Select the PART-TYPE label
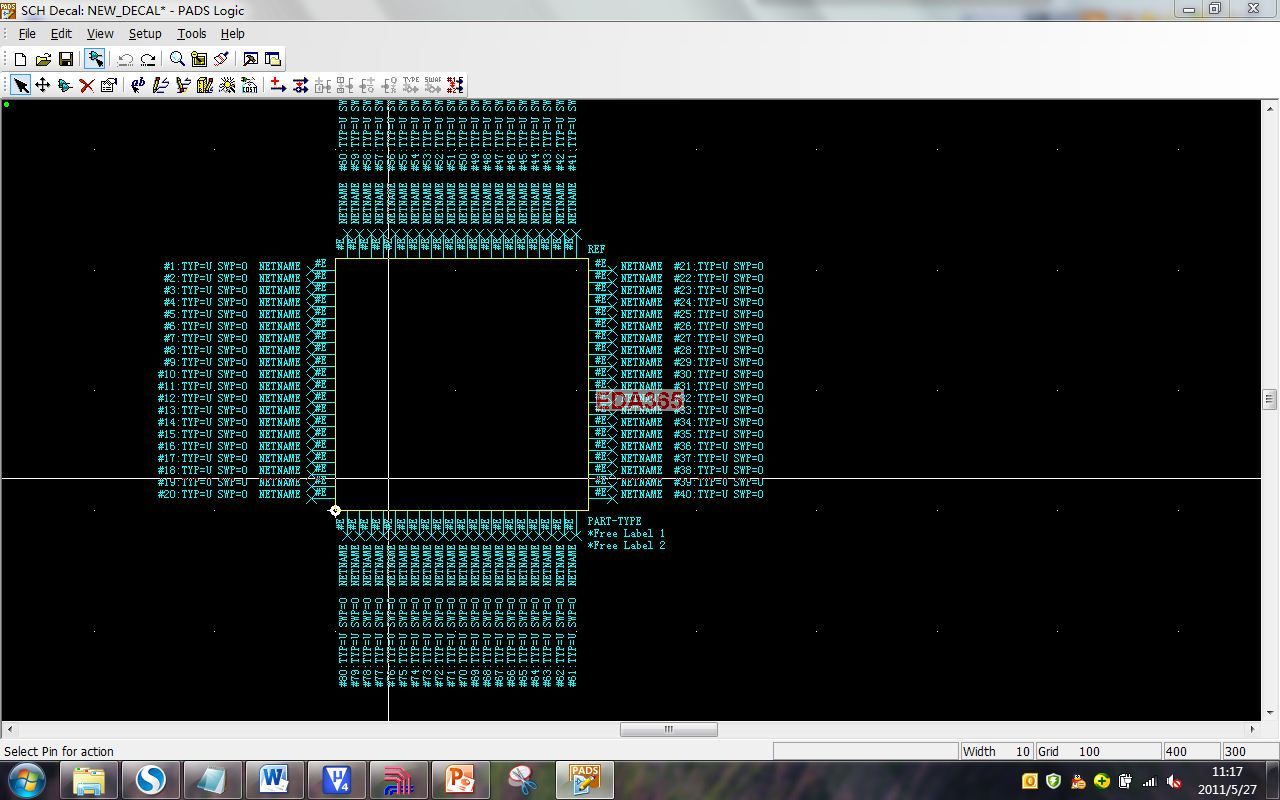Viewport: 1280px width, 800px height. (614, 521)
